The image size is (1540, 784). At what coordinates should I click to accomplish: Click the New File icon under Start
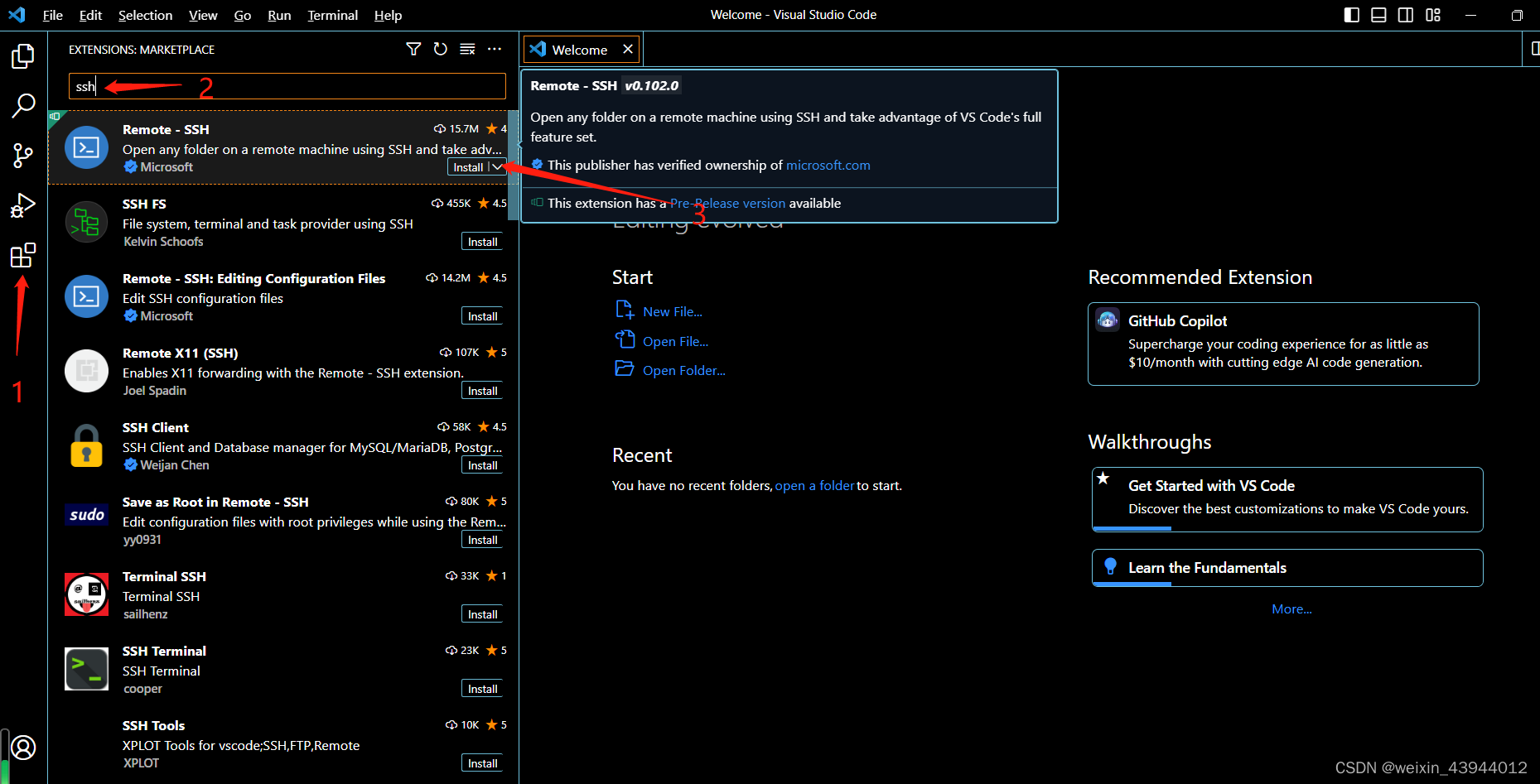(x=625, y=310)
